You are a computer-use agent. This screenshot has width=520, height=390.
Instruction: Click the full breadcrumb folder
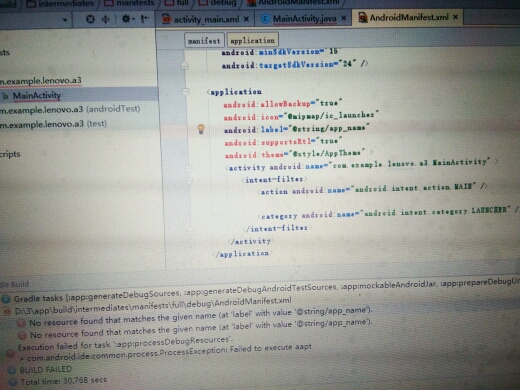(x=177, y=3)
